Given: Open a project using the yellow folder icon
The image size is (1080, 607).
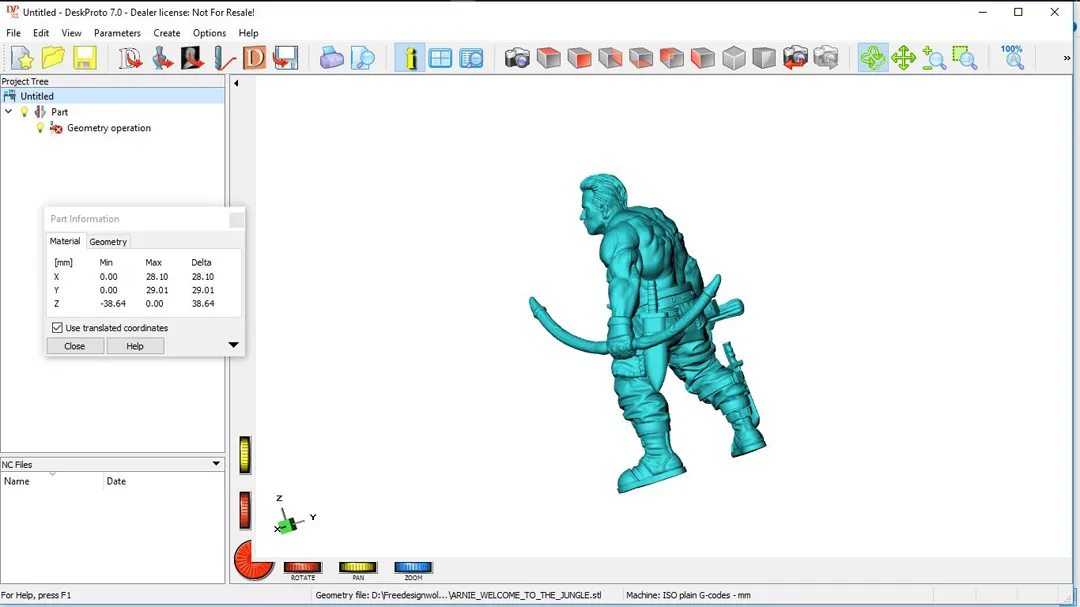Looking at the screenshot, I should [53, 58].
